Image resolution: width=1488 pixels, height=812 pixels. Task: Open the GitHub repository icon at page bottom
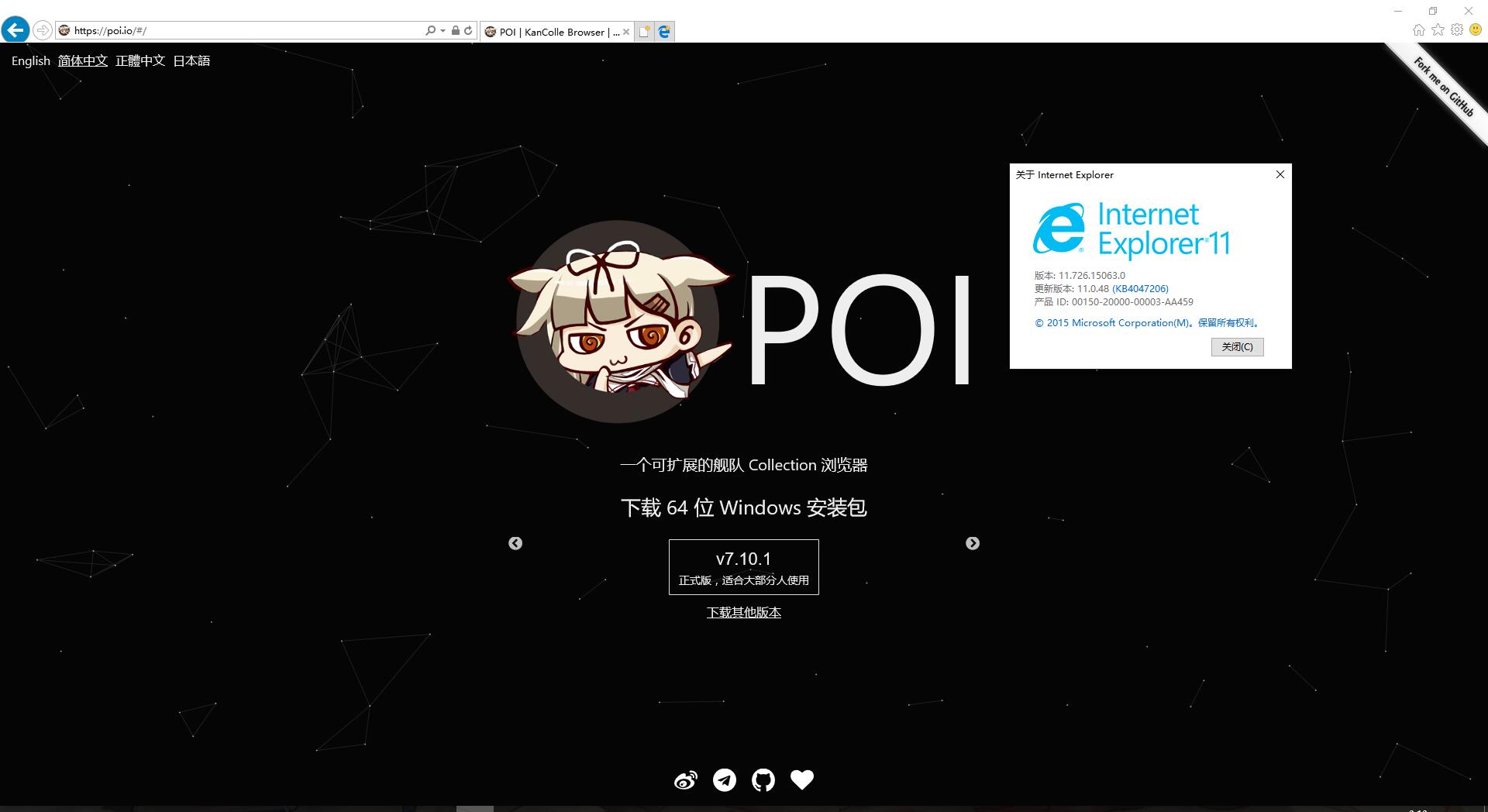tap(763, 780)
